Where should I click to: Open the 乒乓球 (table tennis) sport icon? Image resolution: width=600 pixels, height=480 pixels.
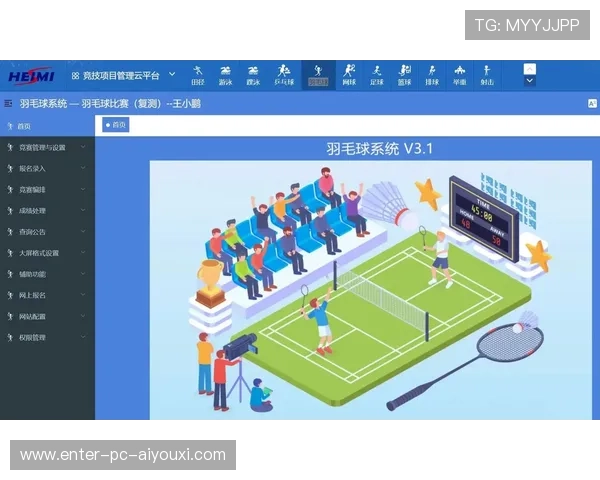284,75
